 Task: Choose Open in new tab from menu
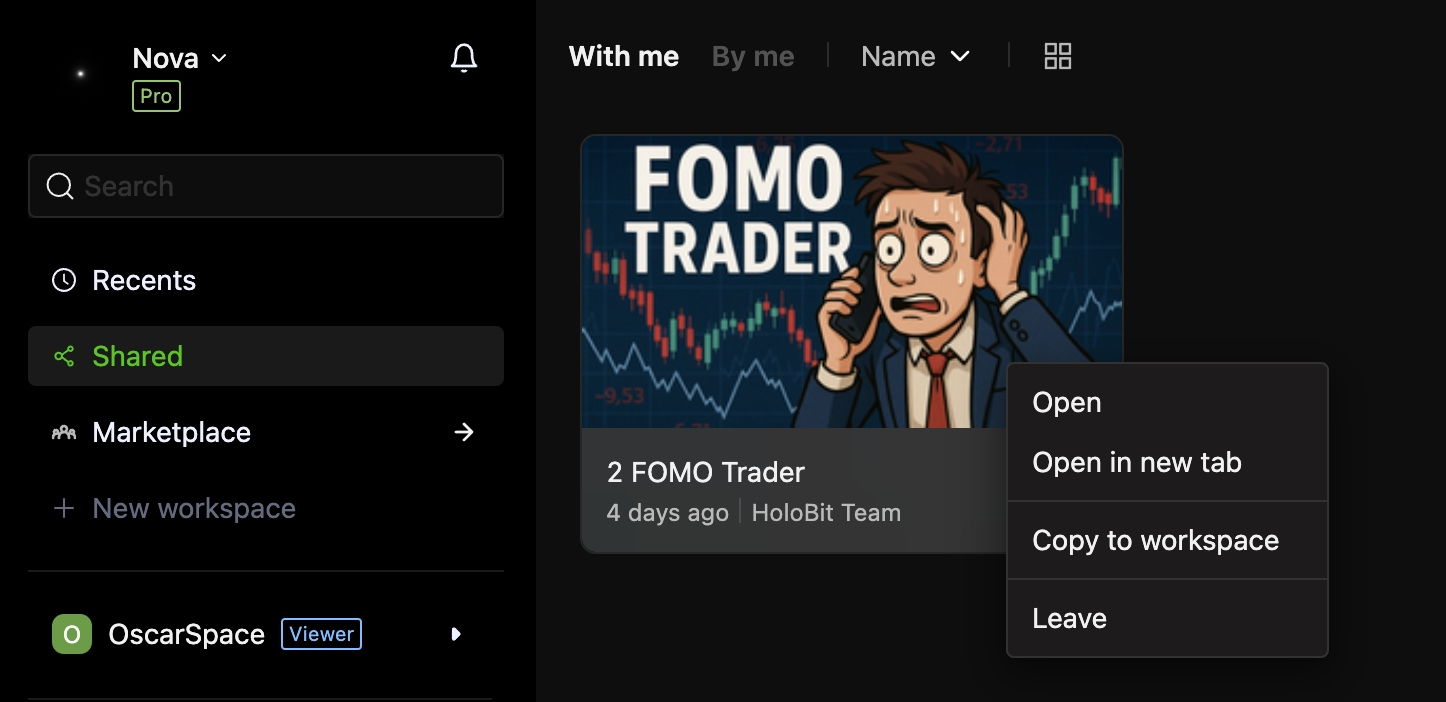[x=1137, y=462]
